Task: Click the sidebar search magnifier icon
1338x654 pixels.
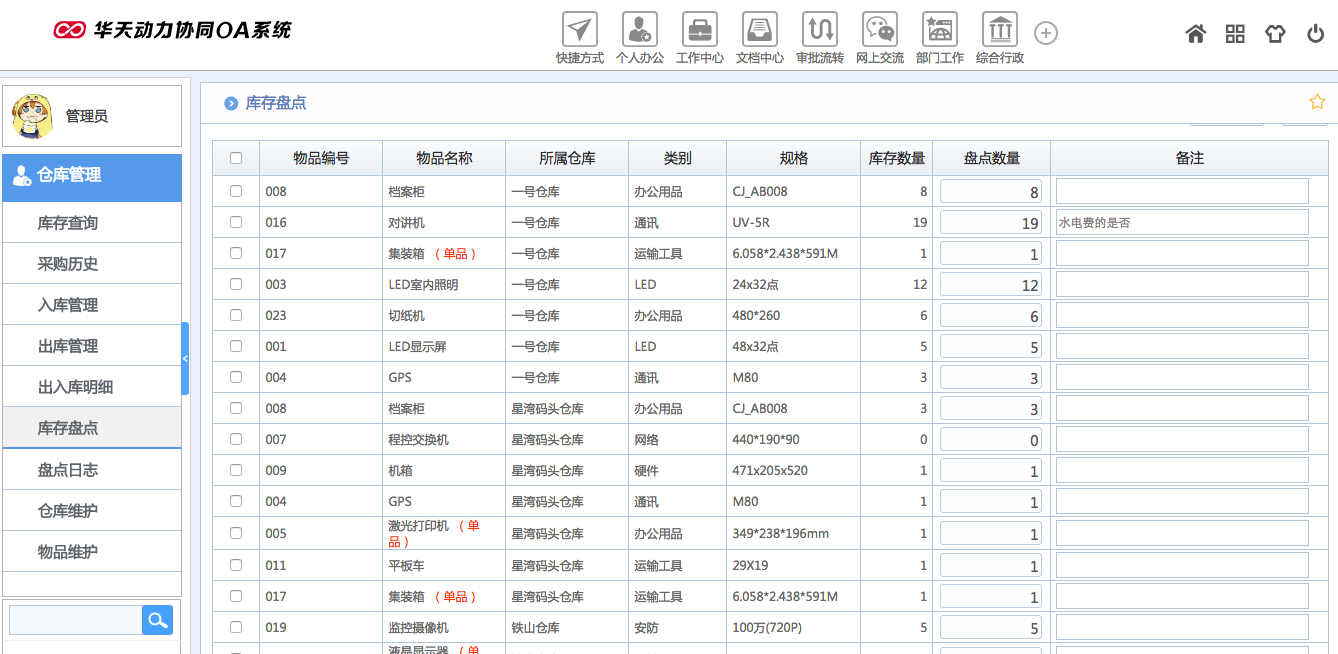Action: pos(157,620)
